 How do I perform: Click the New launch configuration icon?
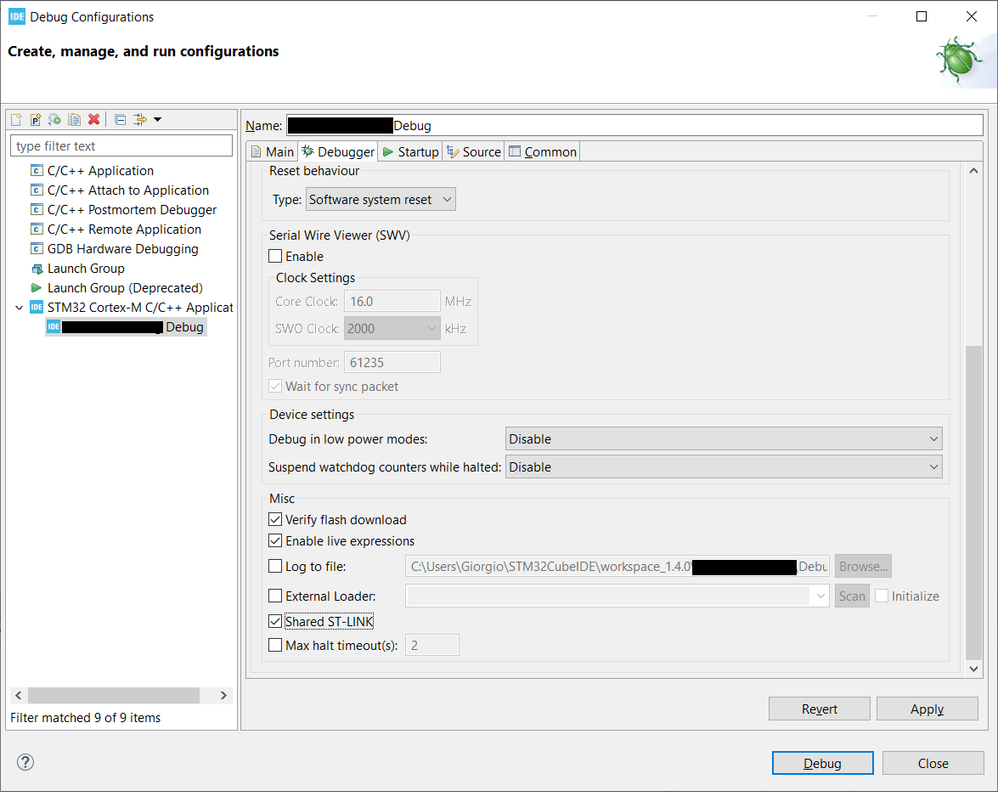[17, 119]
